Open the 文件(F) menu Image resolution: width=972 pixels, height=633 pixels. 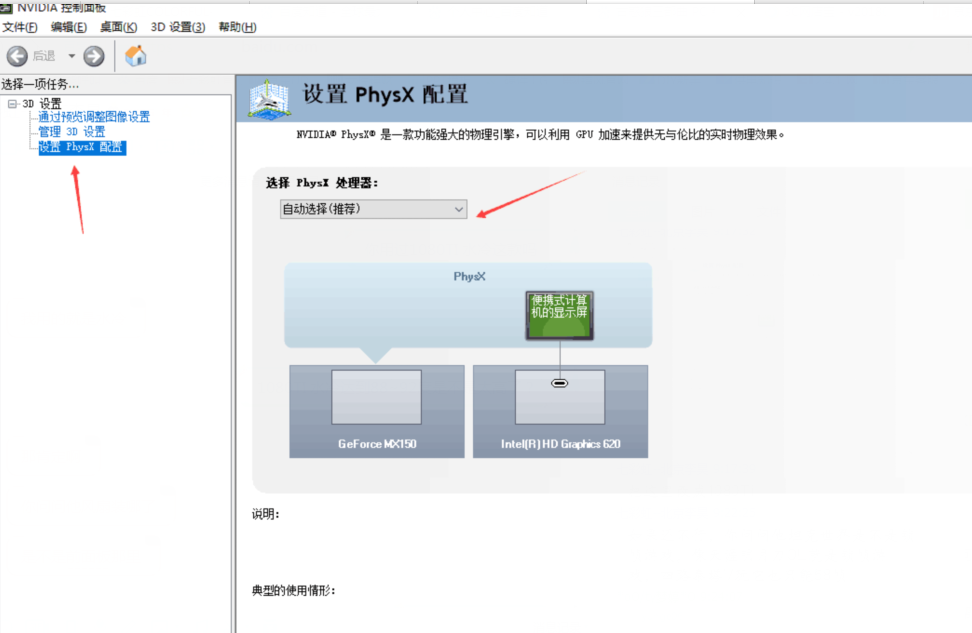coord(20,27)
